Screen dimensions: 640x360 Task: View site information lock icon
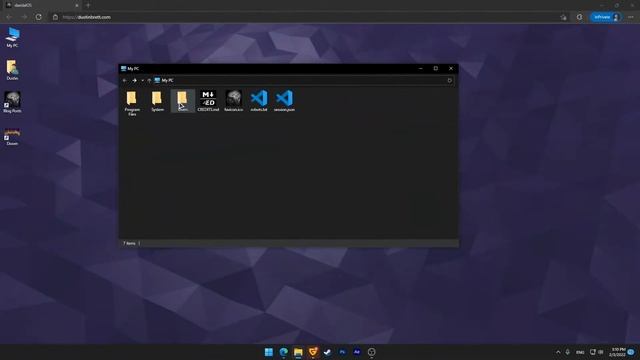click(x=55, y=17)
